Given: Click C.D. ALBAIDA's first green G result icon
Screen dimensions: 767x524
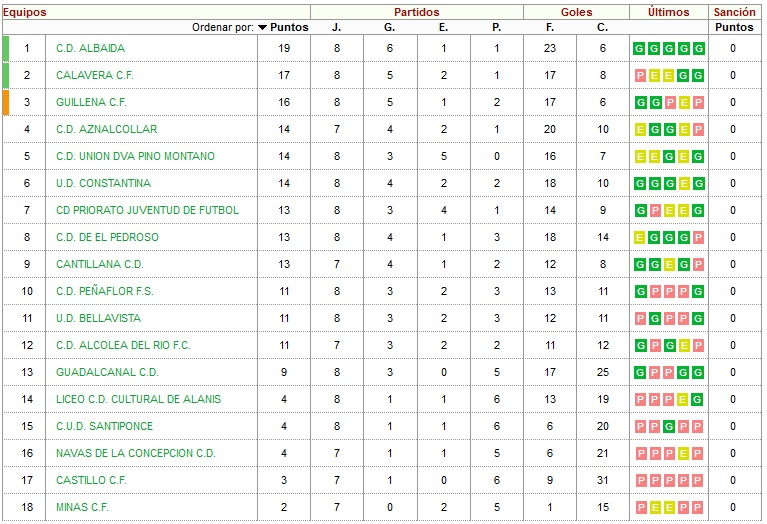Looking at the screenshot, I should (x=639, y=48).
